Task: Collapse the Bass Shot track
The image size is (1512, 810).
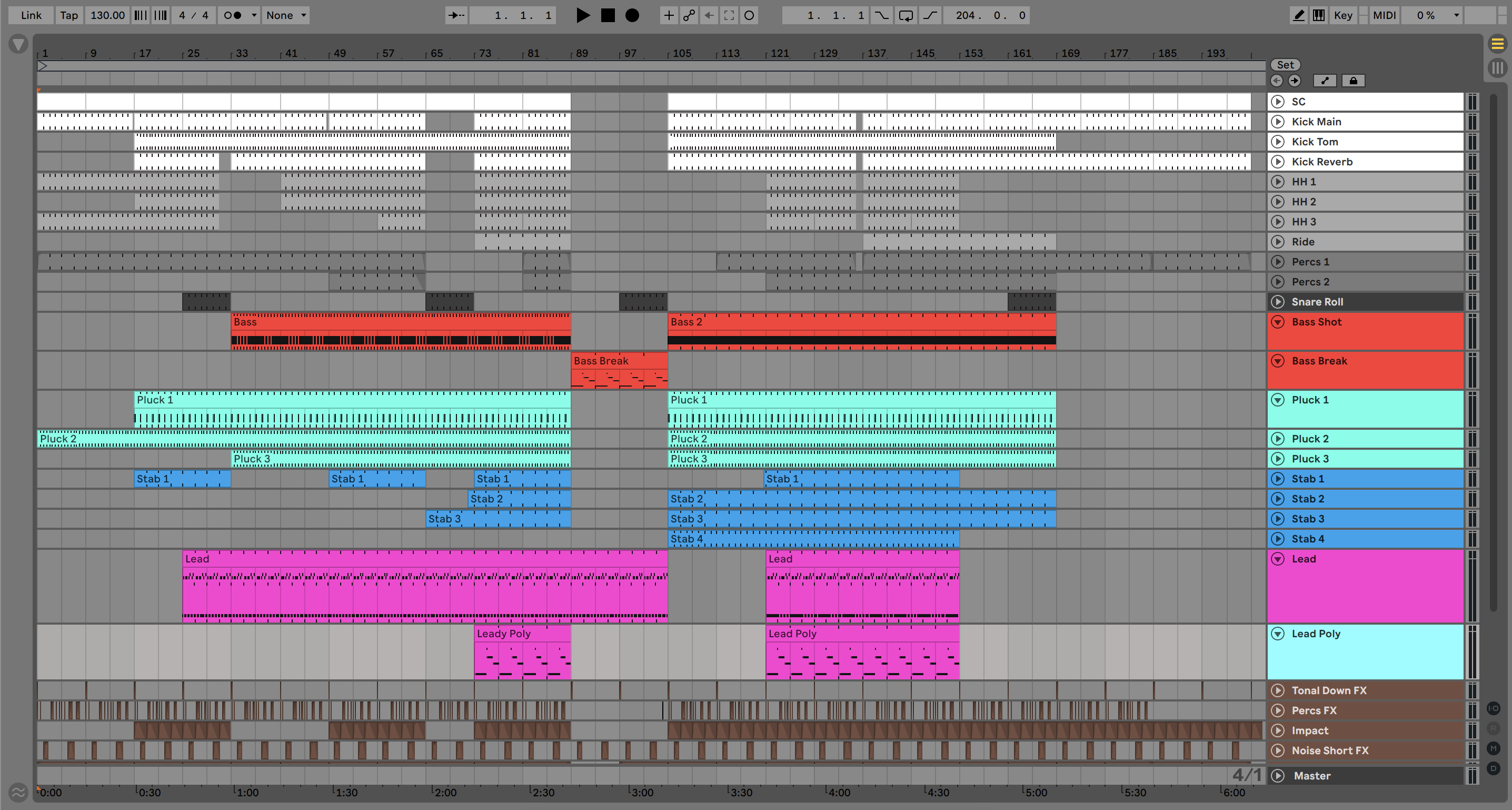Action: coord(1278,322)
